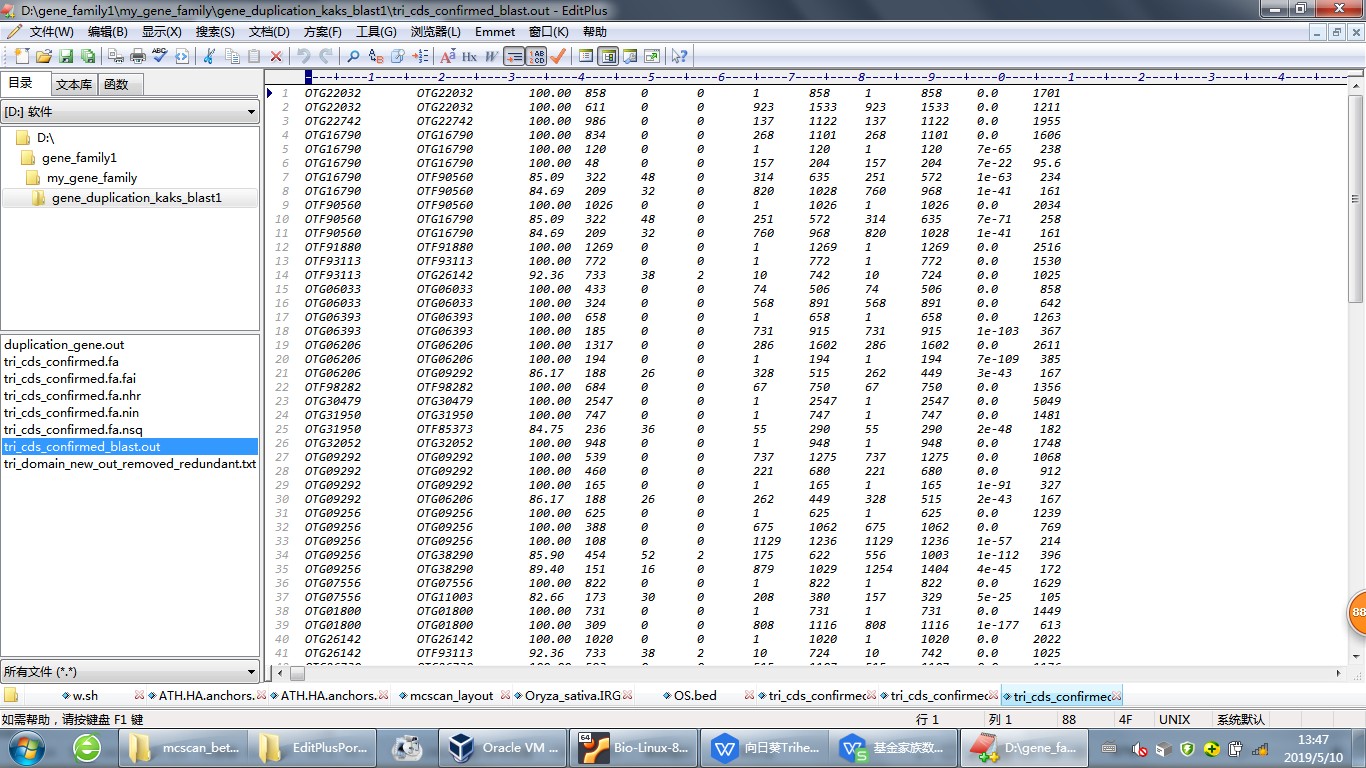Screen dimensions: 1366x768
Task: Toggle the directory window panel button
Action: [x=608, y=57]
